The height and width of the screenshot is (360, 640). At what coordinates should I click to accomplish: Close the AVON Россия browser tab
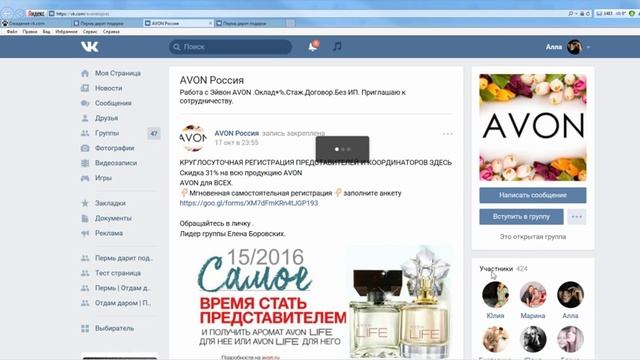click(211, 23)
